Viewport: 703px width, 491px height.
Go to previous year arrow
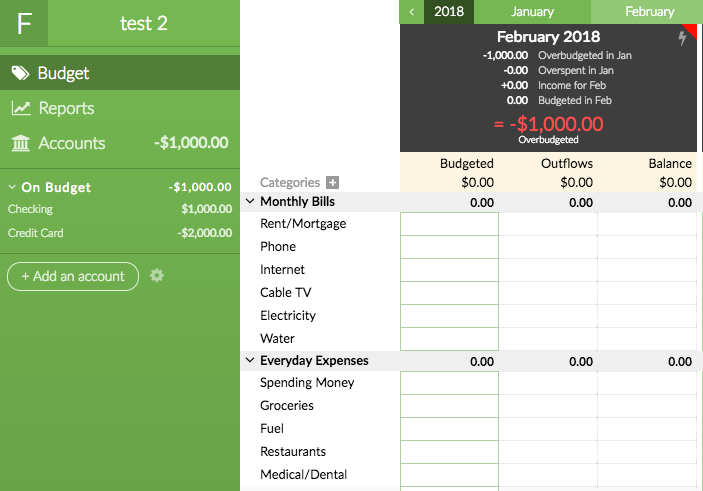[412, 12]
